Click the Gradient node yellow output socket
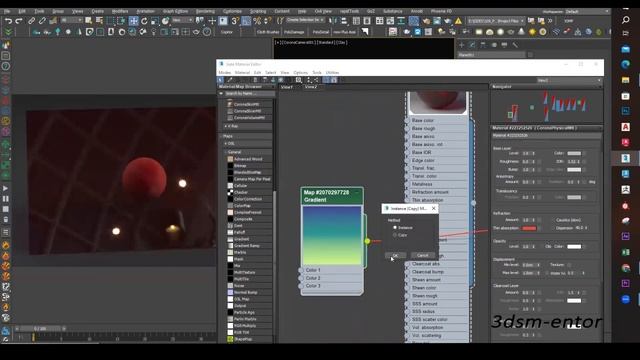This screenshot has width=640, height=360. pyautogui.click(x=367, y=241)
